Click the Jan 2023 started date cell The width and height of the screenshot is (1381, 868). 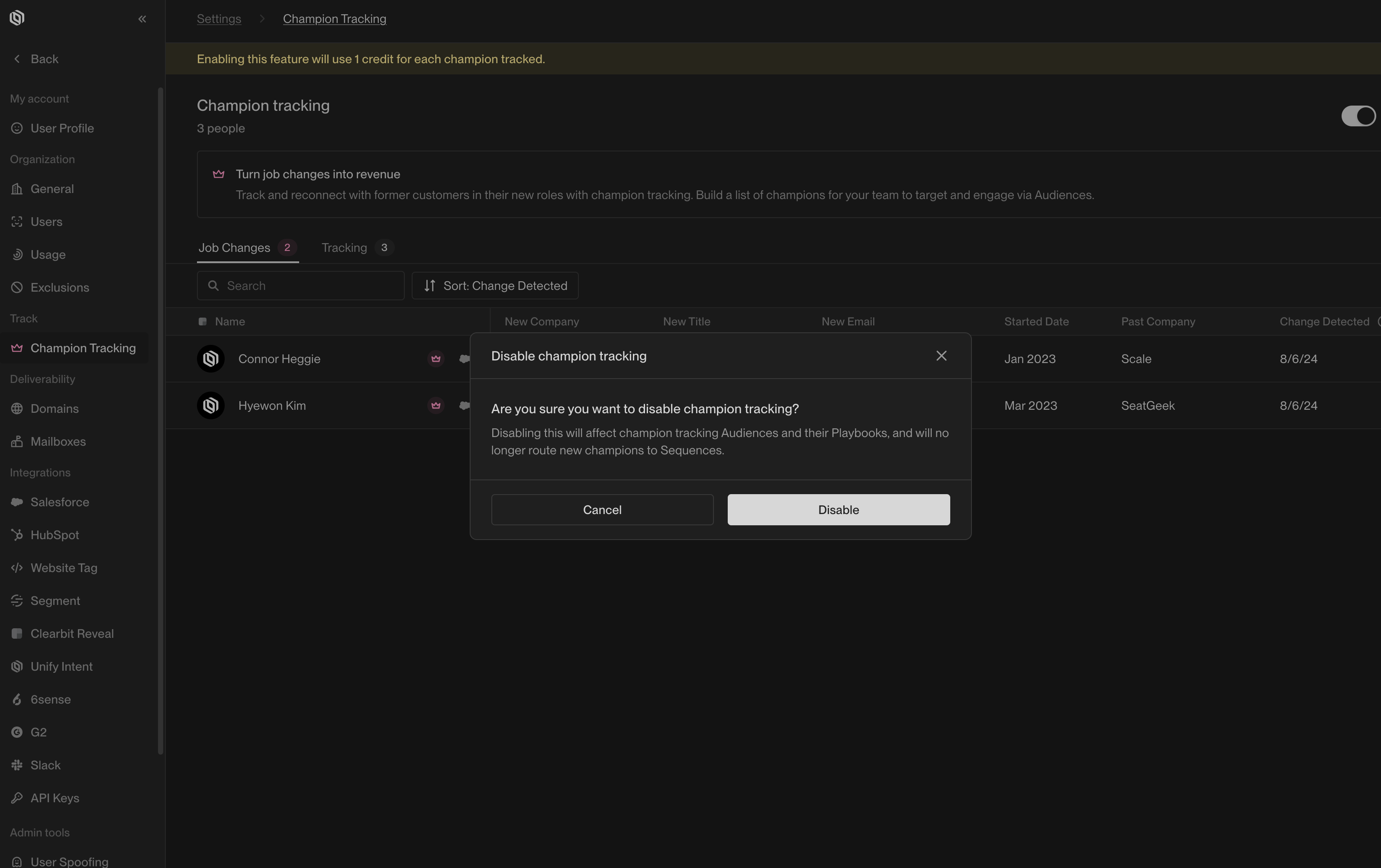1029,359
